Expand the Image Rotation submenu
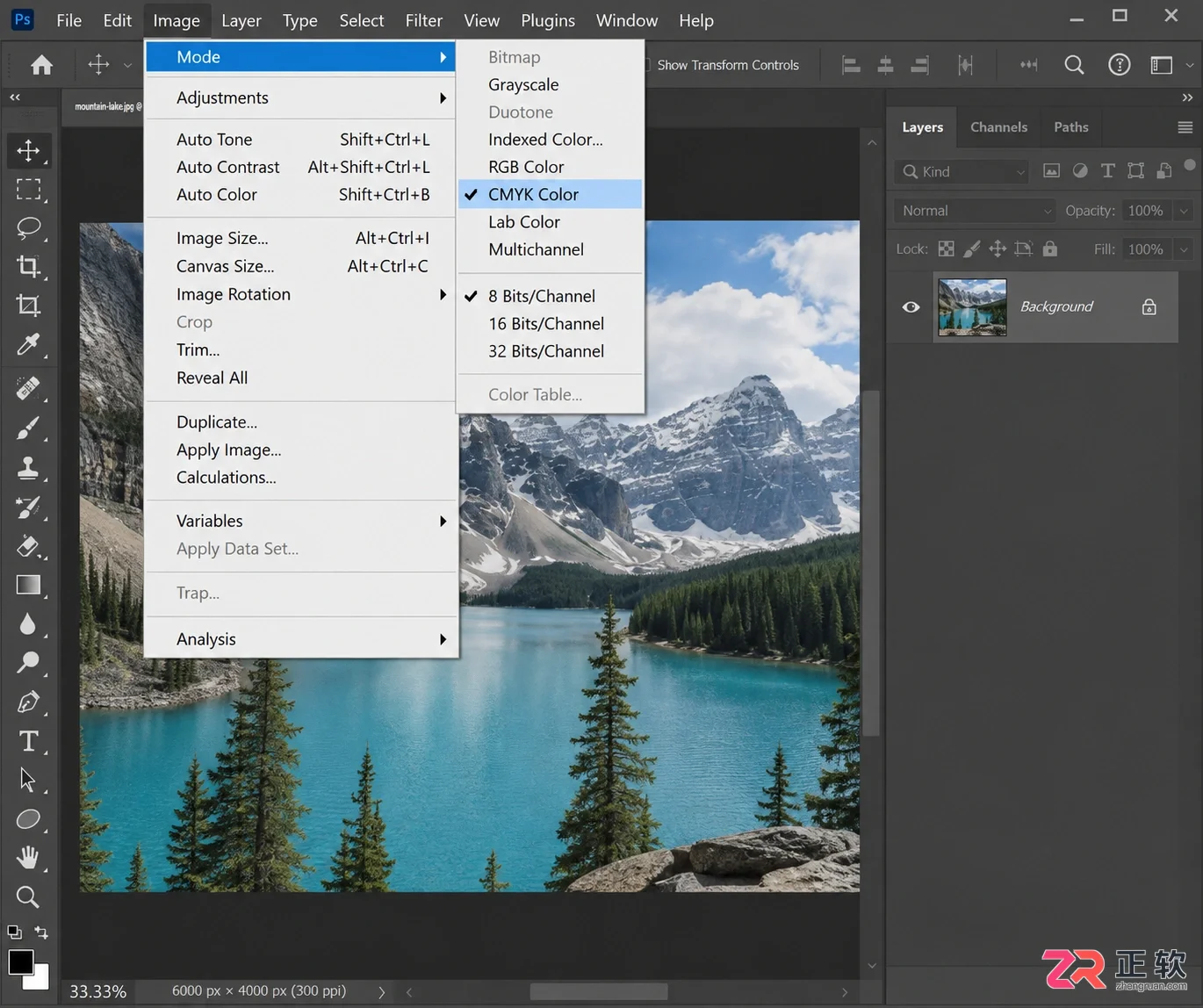Image resolution: width=1203 pixels, height=1008 pixels. click(300, 294)
